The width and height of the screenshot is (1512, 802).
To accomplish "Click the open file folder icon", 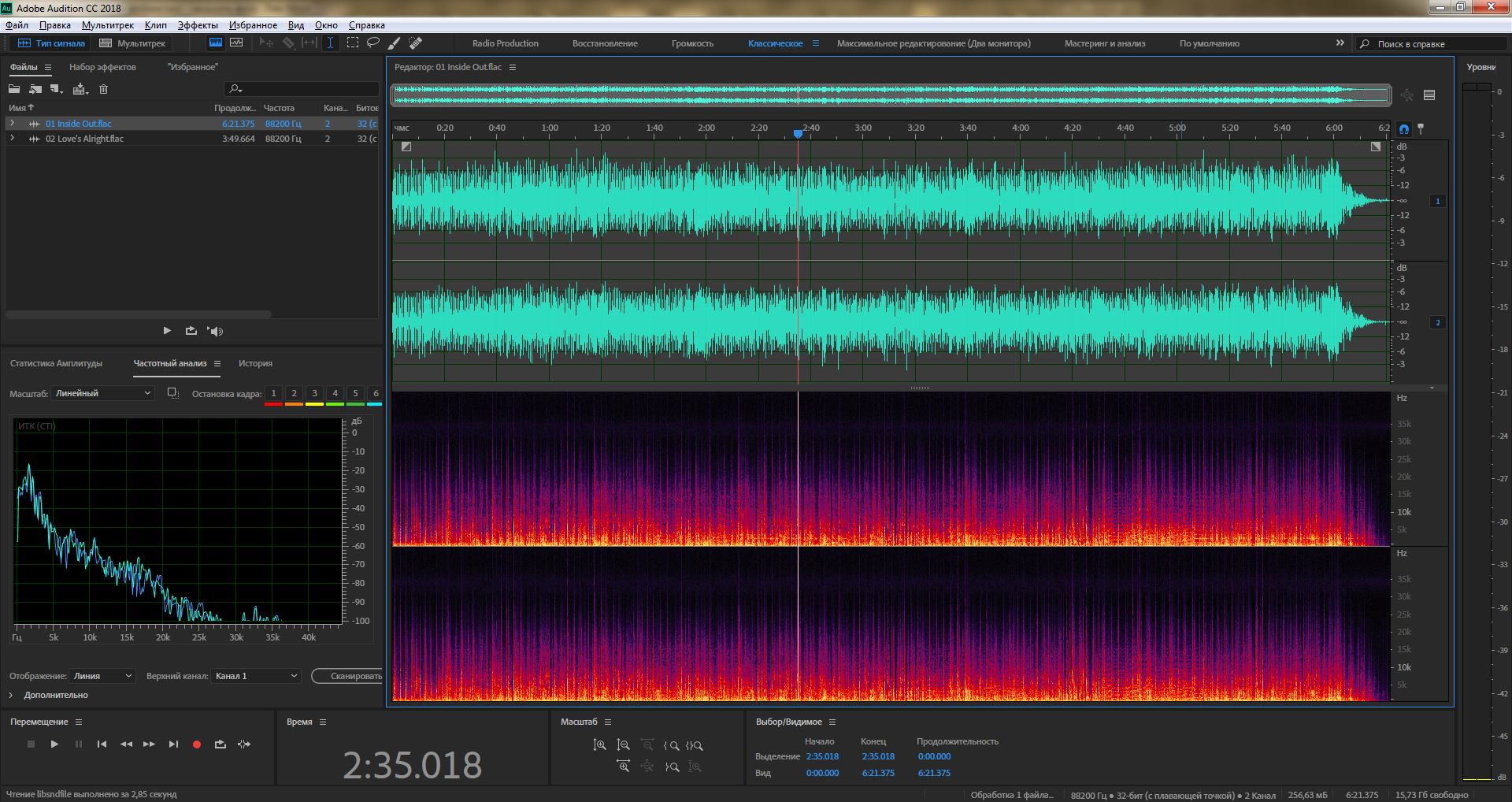I will pos(14,89).
